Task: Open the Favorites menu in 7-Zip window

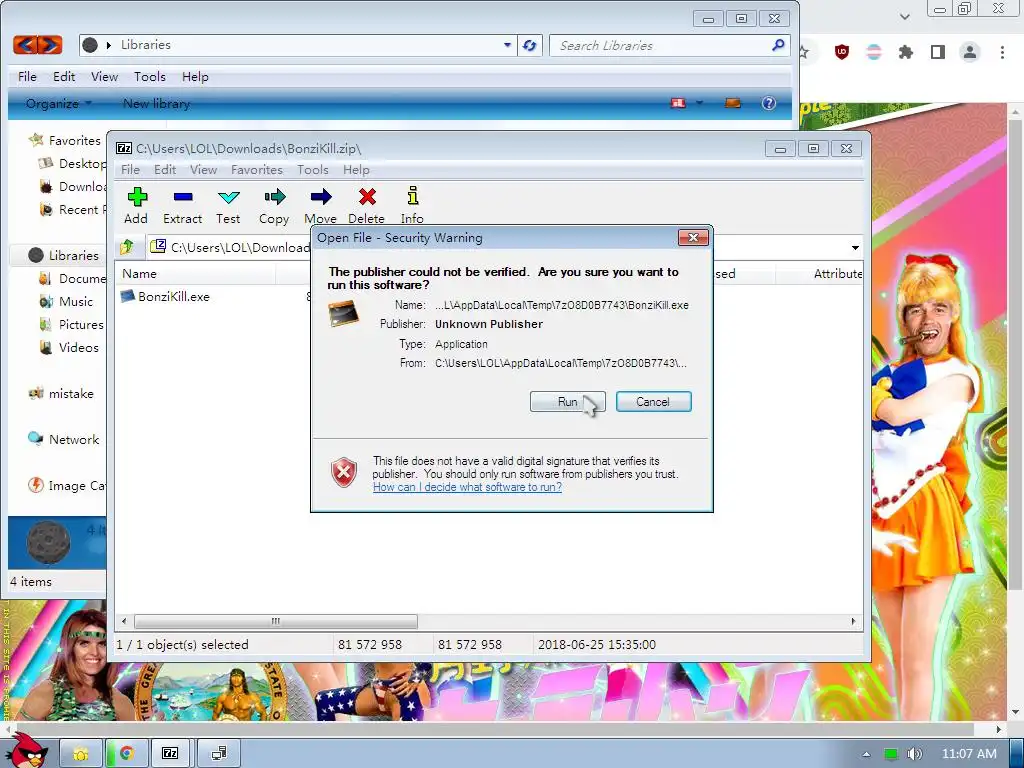Action: pyautogui.click(x=257, y=169)
